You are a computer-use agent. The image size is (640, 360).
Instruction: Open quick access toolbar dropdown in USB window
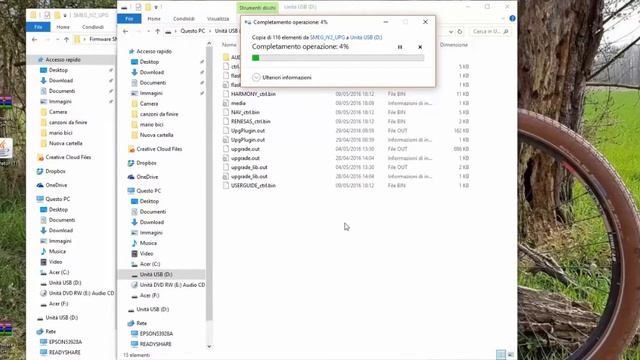[156, 7]
